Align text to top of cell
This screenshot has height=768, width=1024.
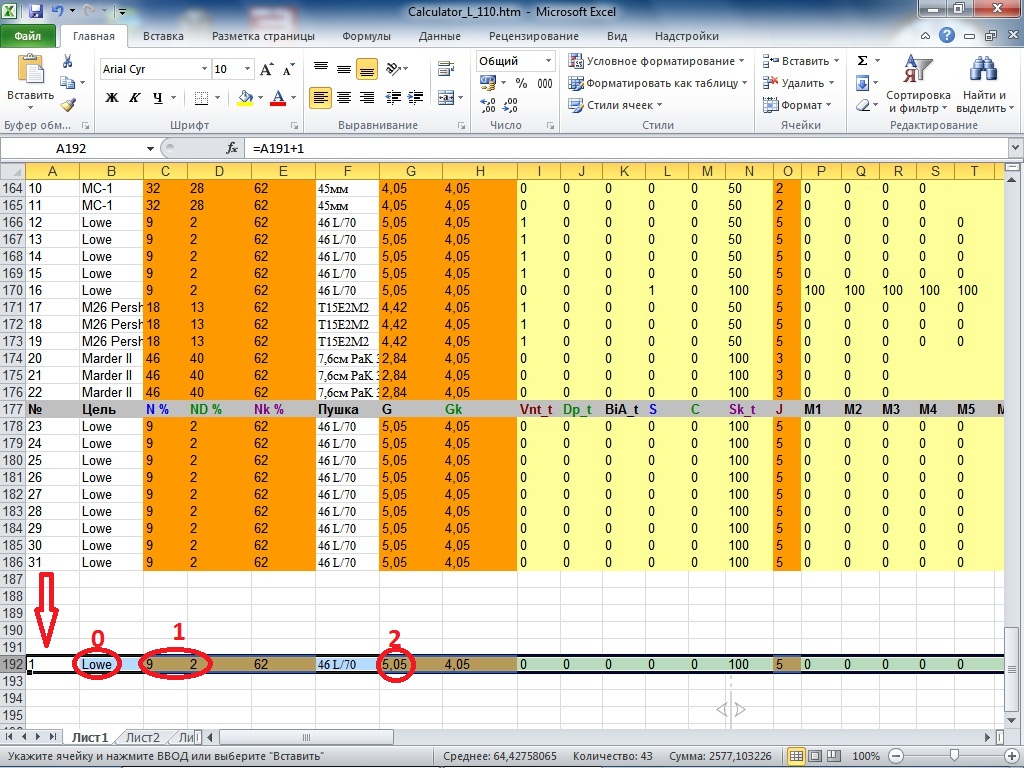coord(321,68)
